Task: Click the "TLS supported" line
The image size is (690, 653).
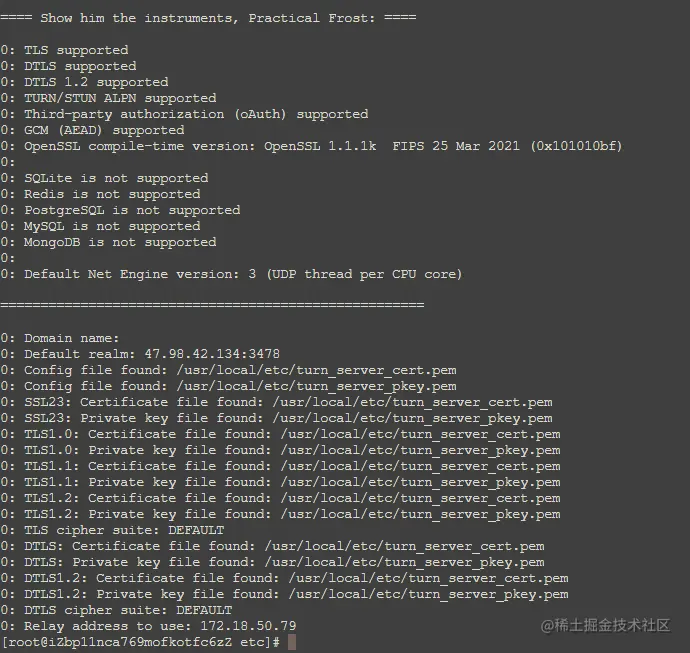Action: pos(76,50)
